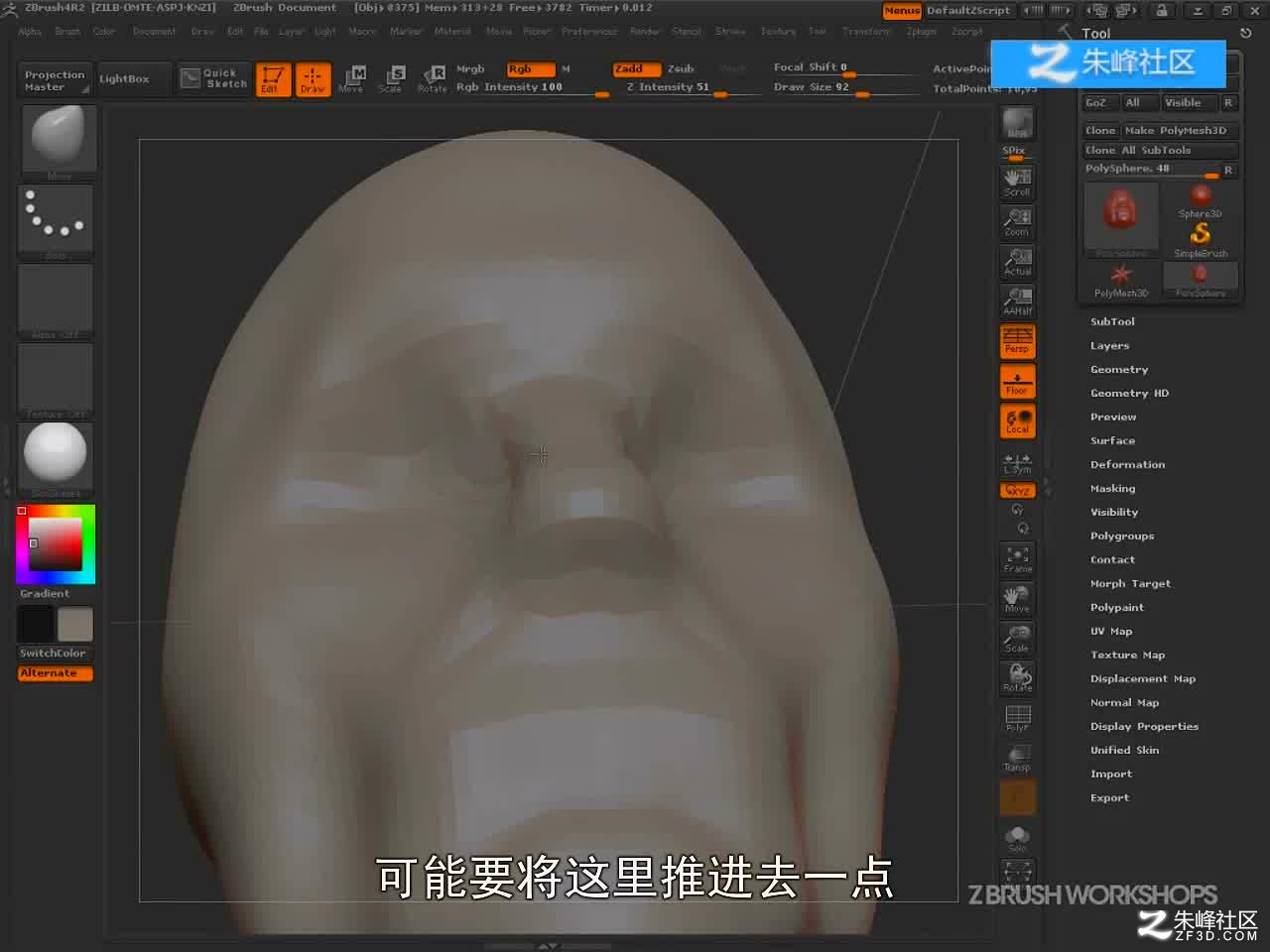
Task: Expand the Layers section
Action: (1109, 345)
